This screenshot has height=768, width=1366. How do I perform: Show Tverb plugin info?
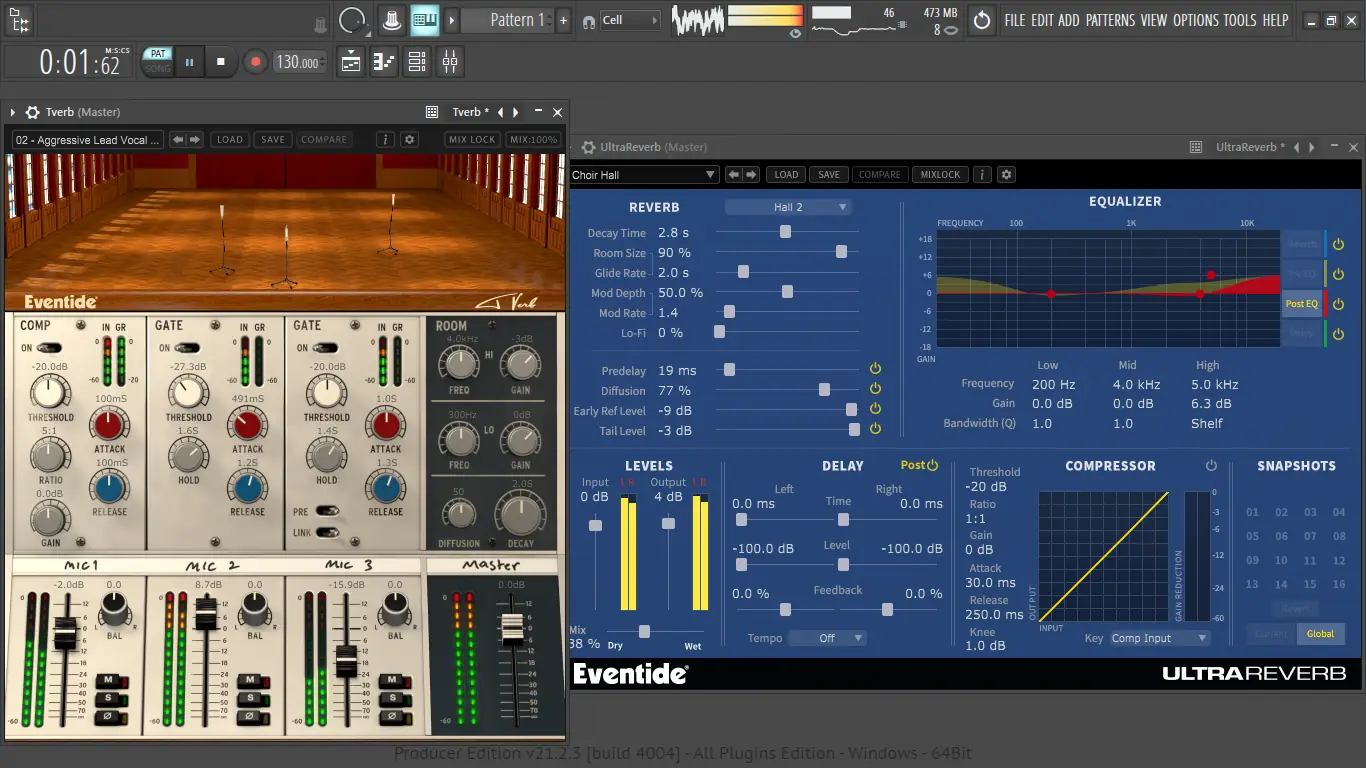[x=385, y=139]
